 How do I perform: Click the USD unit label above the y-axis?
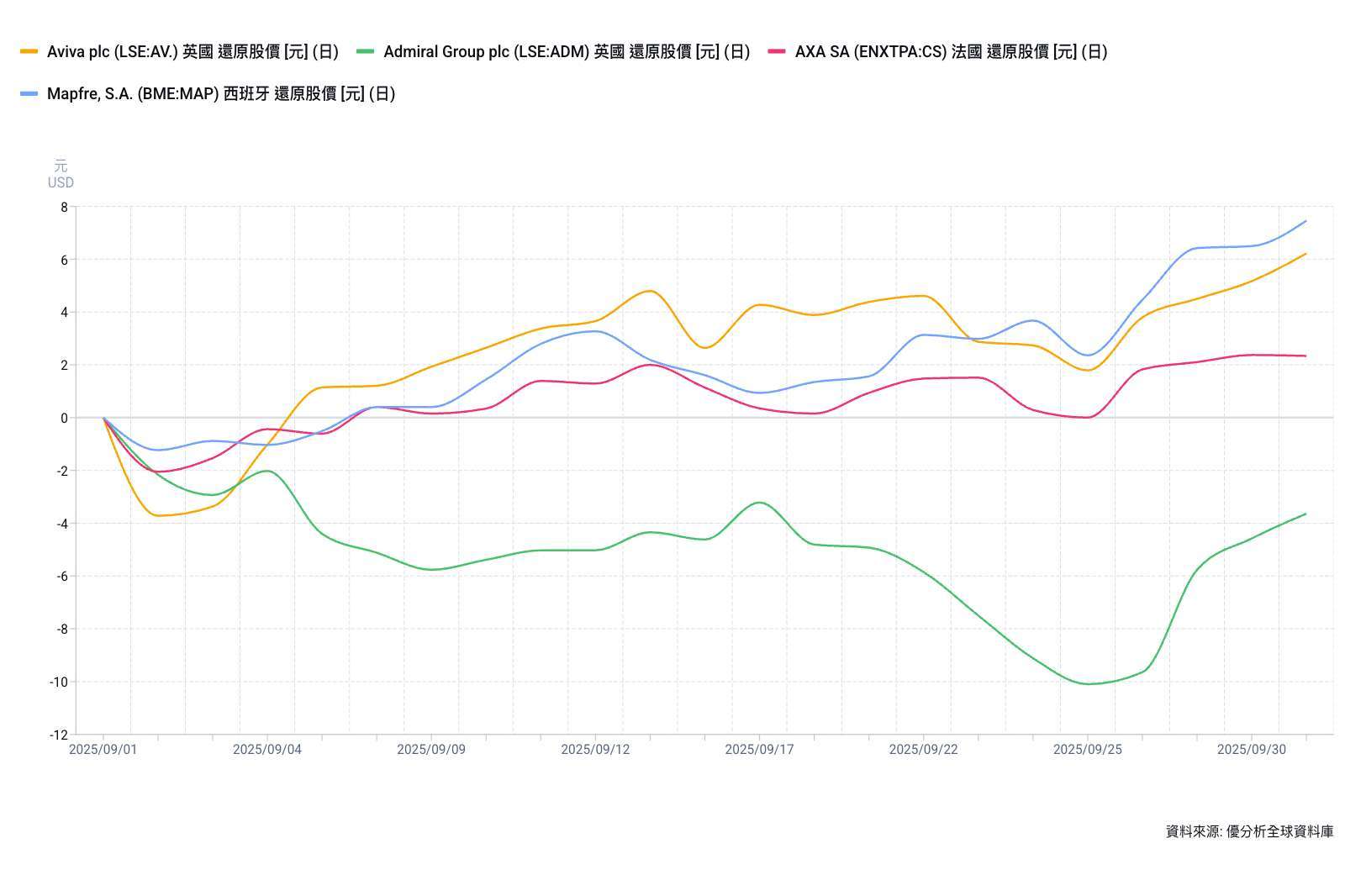click(61, 182)
